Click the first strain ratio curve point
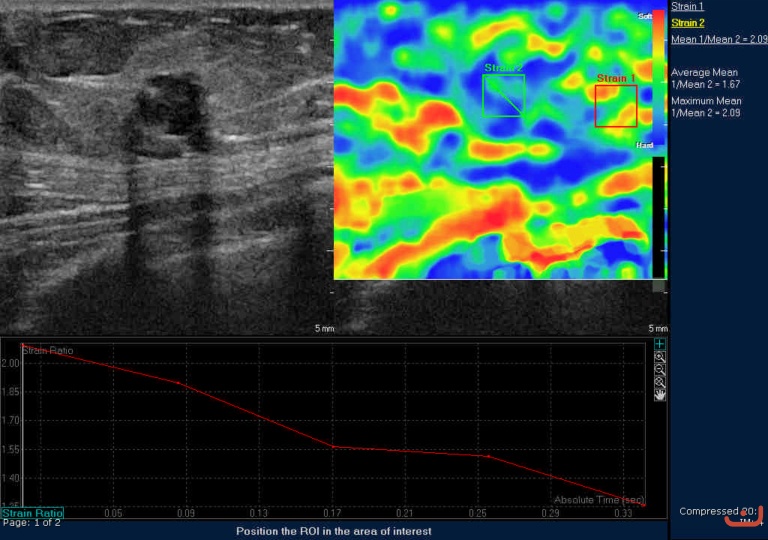 click(x=22, y=345)
